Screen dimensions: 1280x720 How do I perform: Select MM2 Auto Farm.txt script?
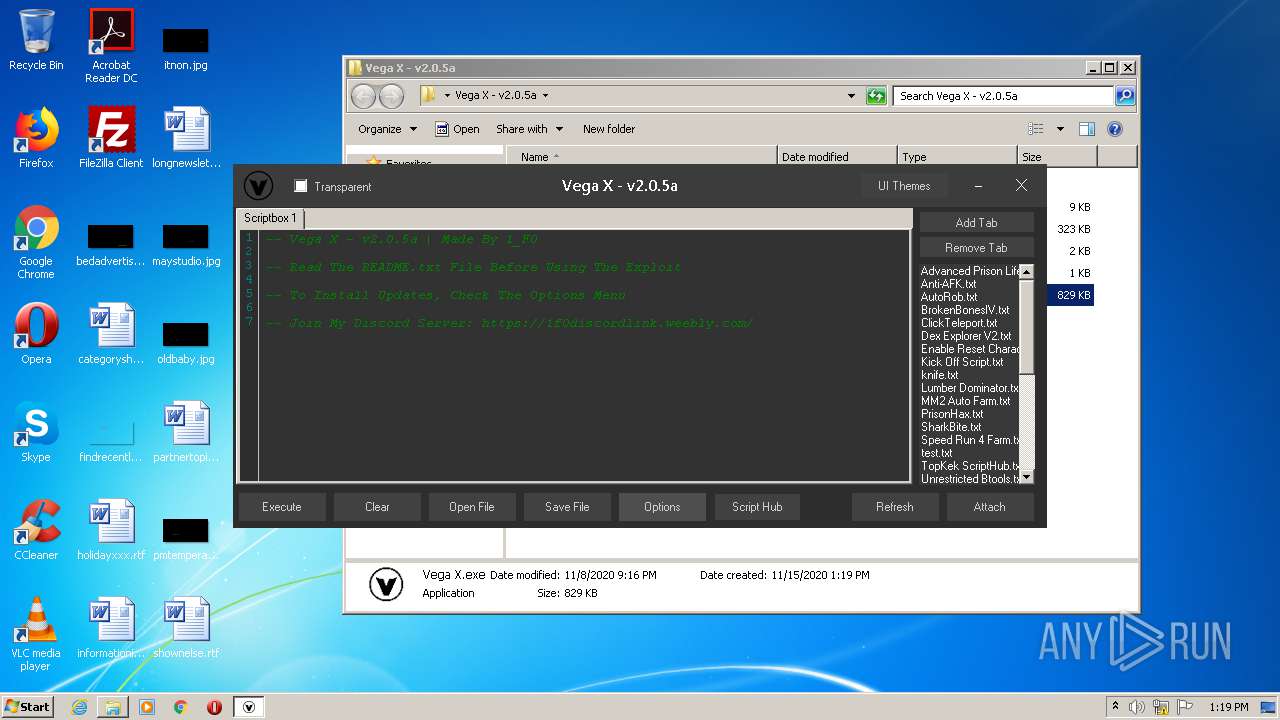click(965, 401)
